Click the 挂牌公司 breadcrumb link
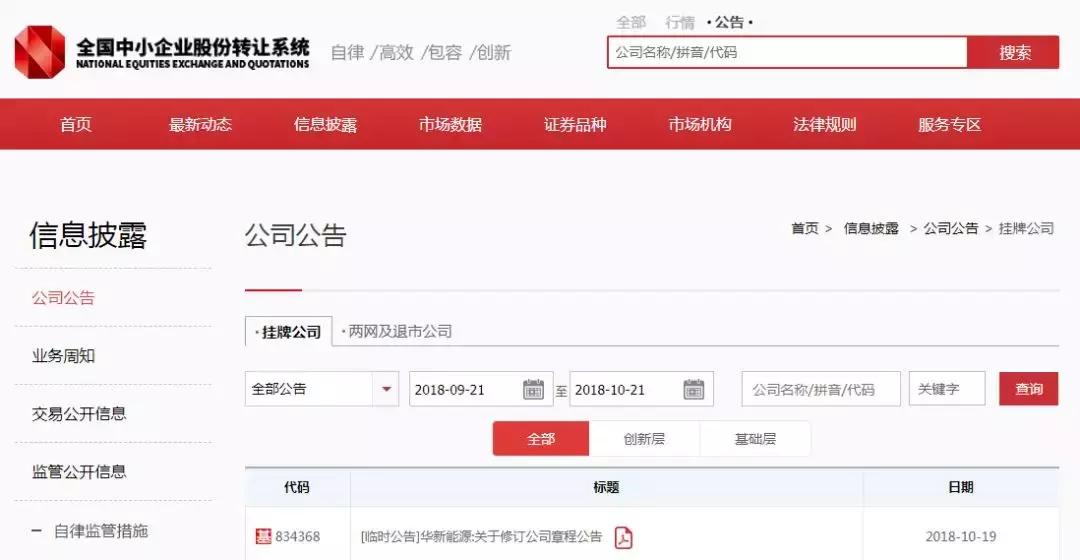The image size is (1080, 560). [x=1026, y=229]
